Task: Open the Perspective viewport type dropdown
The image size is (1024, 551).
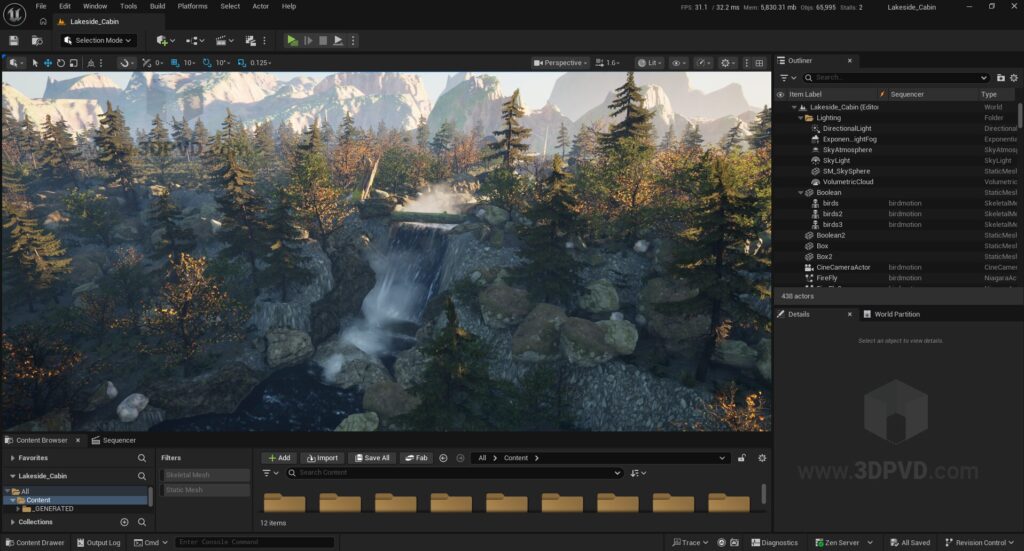Action: [x=560, y=63]
